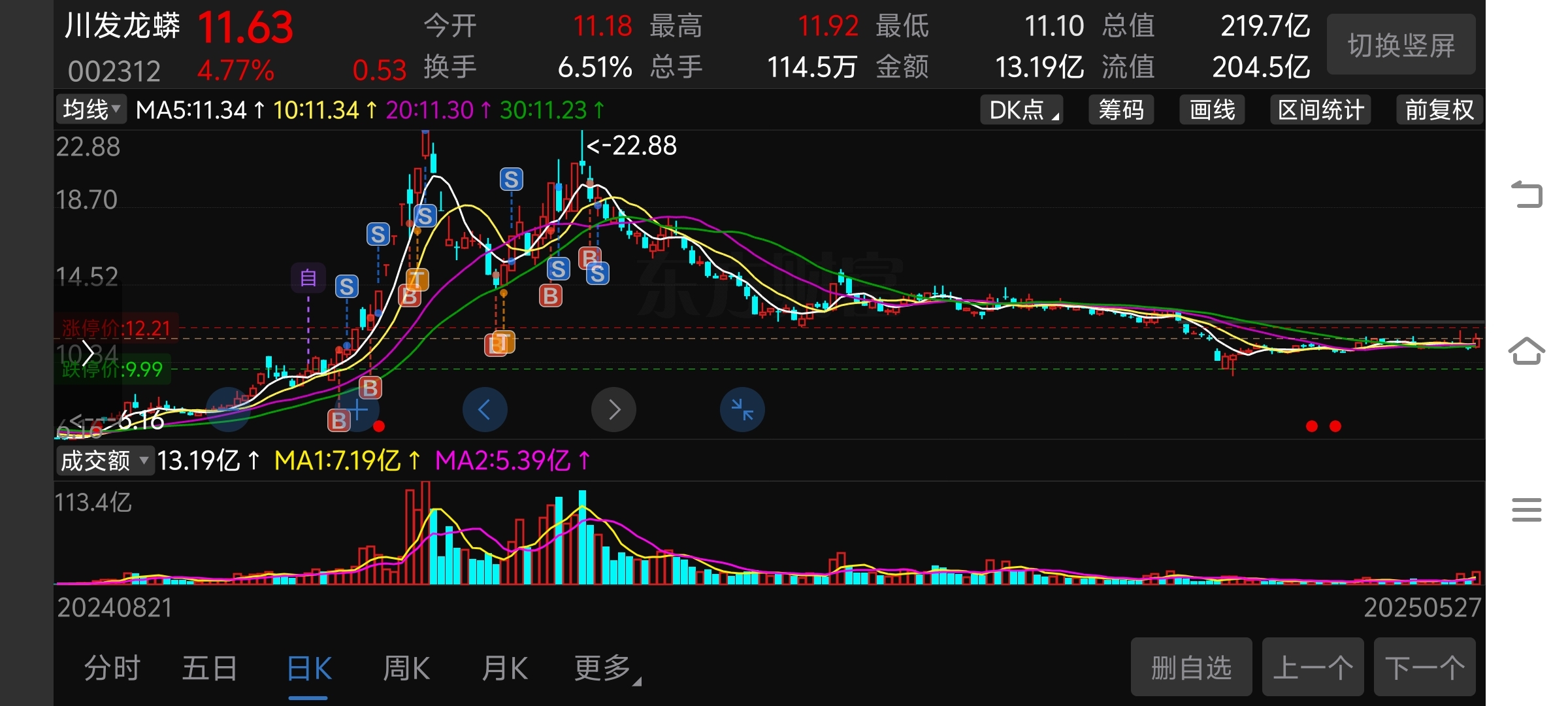
Task: Tap the MA5:11.34 value
Action: coord(191,110)
